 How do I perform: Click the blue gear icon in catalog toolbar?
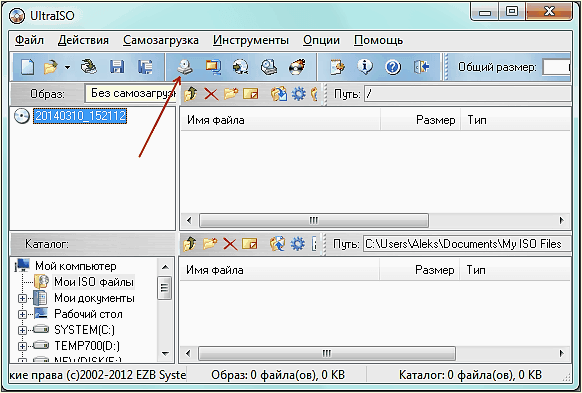point(297,244)
